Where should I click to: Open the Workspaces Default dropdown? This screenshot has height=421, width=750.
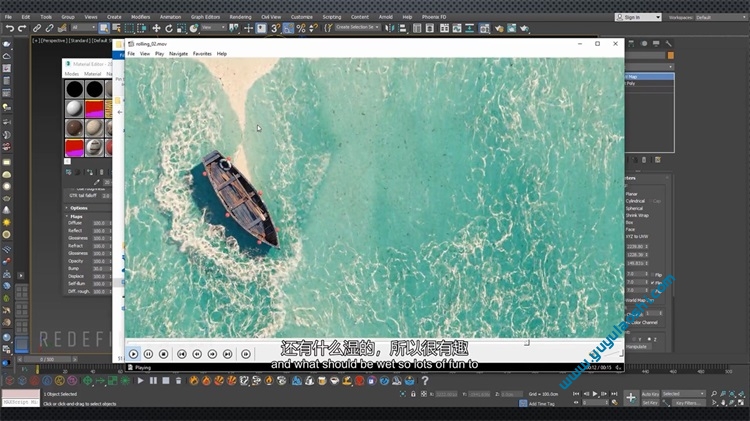click(x=720, y=17)
